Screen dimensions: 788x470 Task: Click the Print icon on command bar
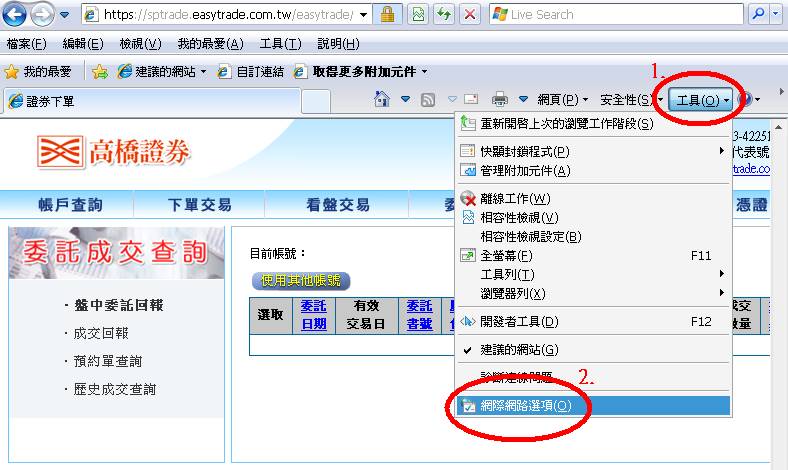click(499, 99)
